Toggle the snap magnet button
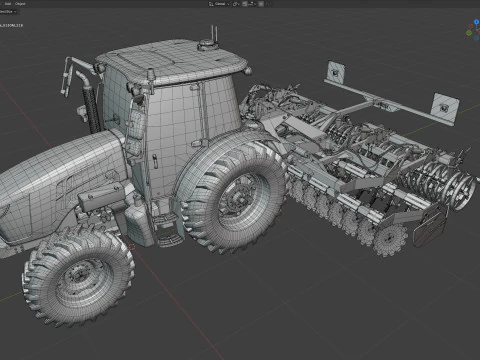Screen dimensions: 480x360 pos(245,4)
